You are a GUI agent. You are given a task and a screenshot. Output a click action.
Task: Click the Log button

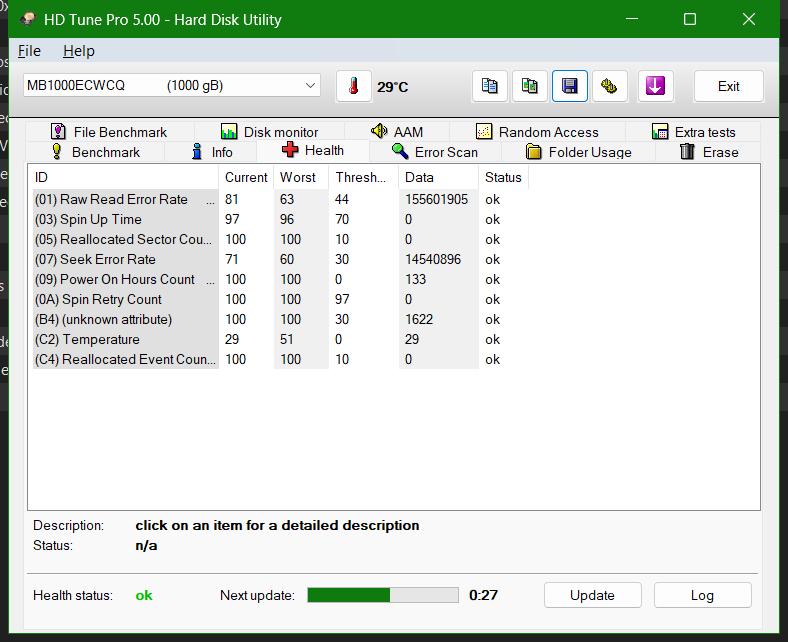pyautogui.click(x=703, y=595)
